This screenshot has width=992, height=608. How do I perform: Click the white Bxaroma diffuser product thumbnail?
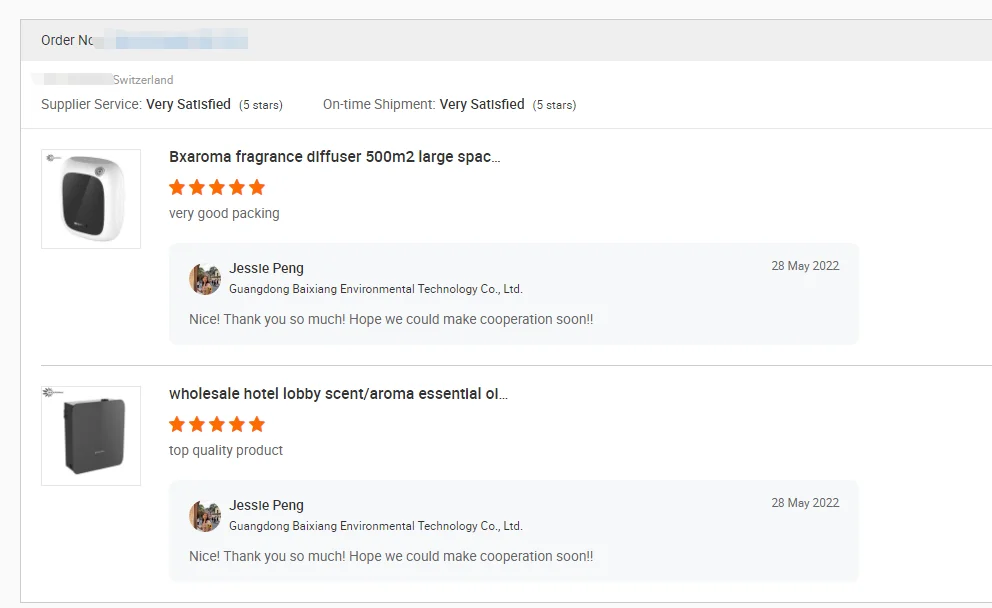coord(91,199)
